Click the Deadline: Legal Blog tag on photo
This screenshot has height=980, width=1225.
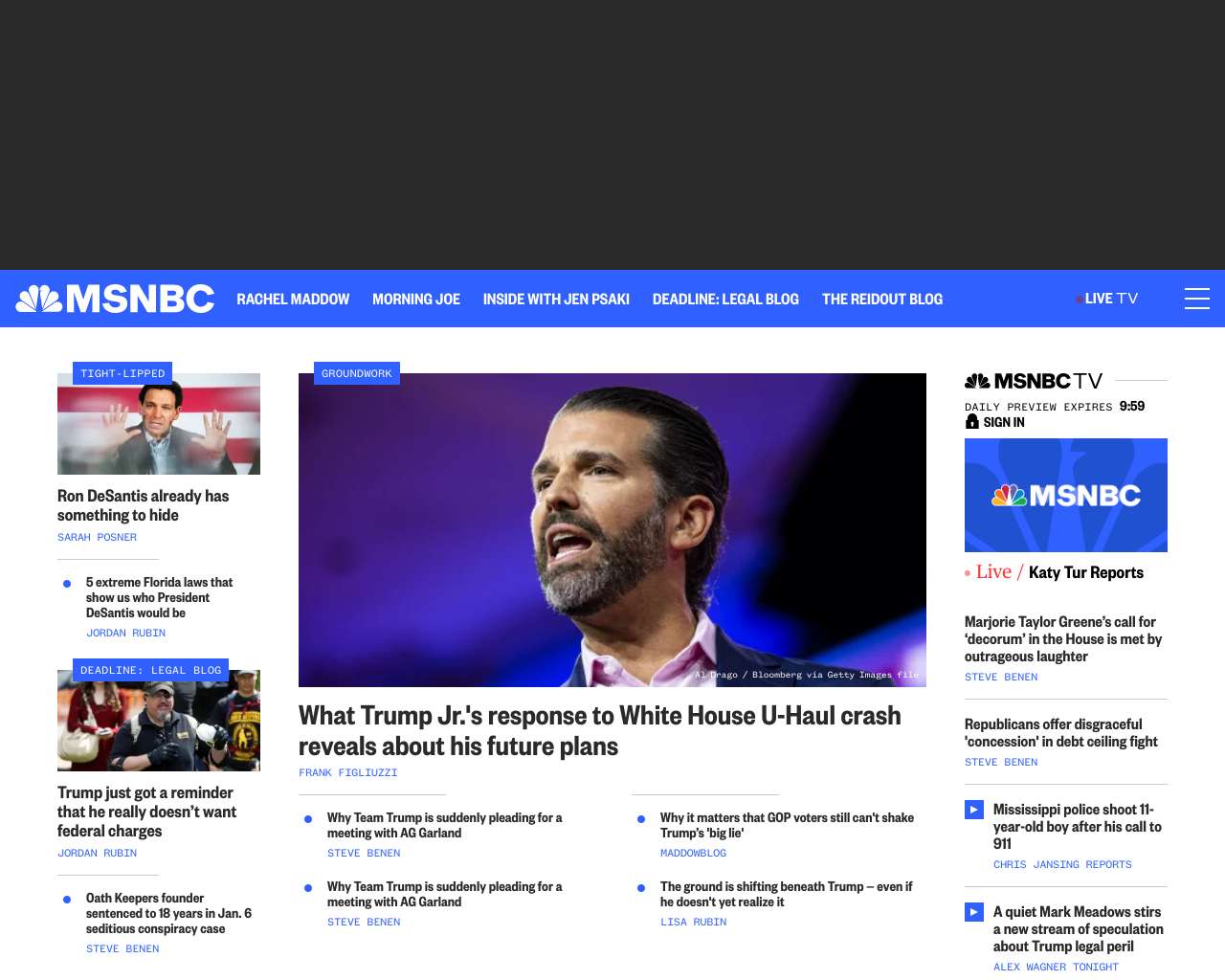coord(151,670)
